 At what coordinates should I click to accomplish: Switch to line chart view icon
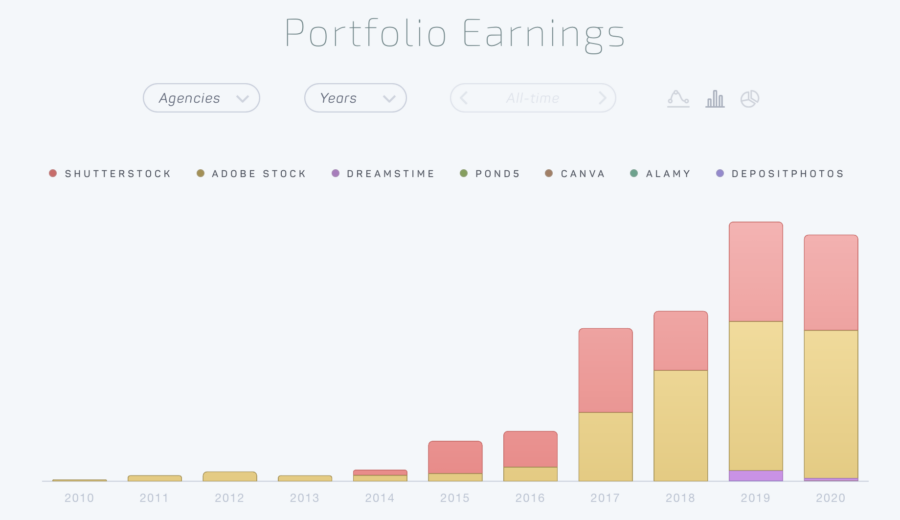[x=678, y=99]
